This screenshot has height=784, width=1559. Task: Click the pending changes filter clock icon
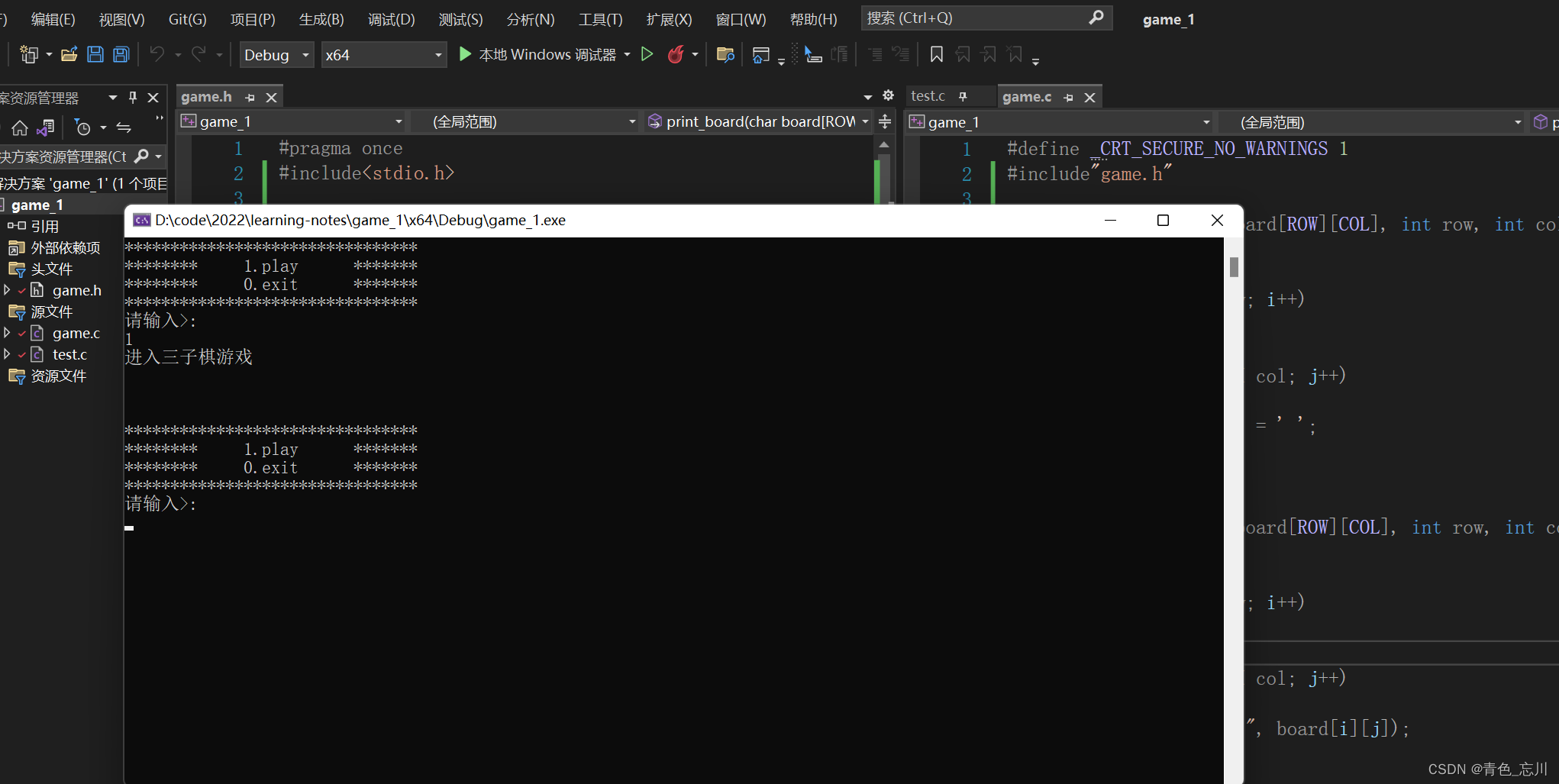tap(82, 127)
